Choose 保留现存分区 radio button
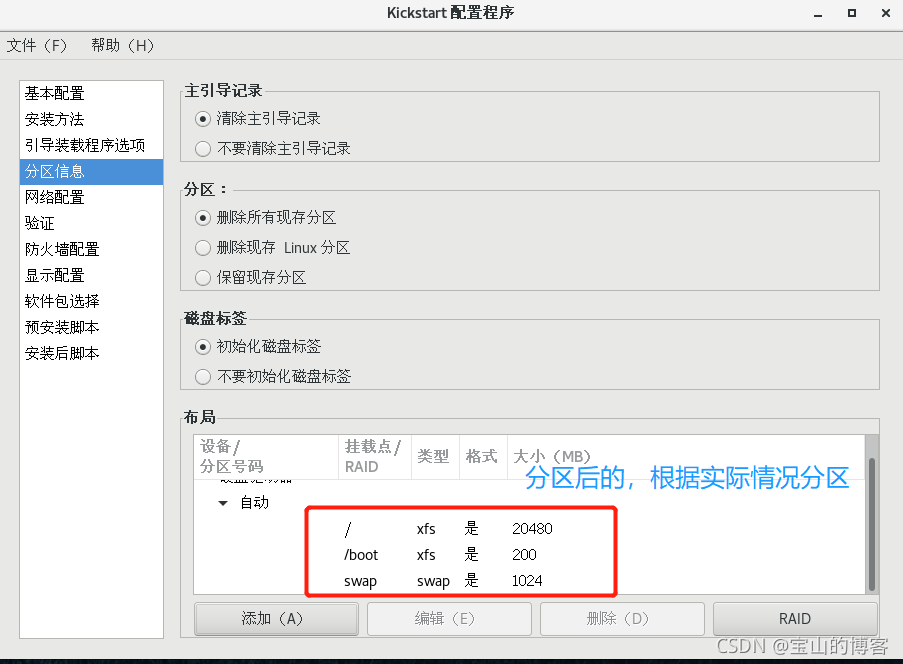The width and height of the screenshot is (903, 664). point(204,278)
